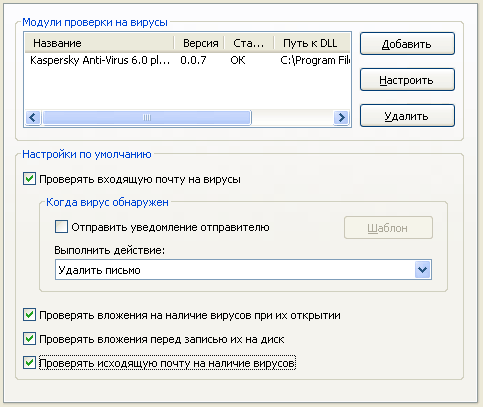Image resolution: width=483 pixels, height=407 pixels.
Task: Enable Отправить уведомление отправителю checkbox
Action: tap(61, 227)
